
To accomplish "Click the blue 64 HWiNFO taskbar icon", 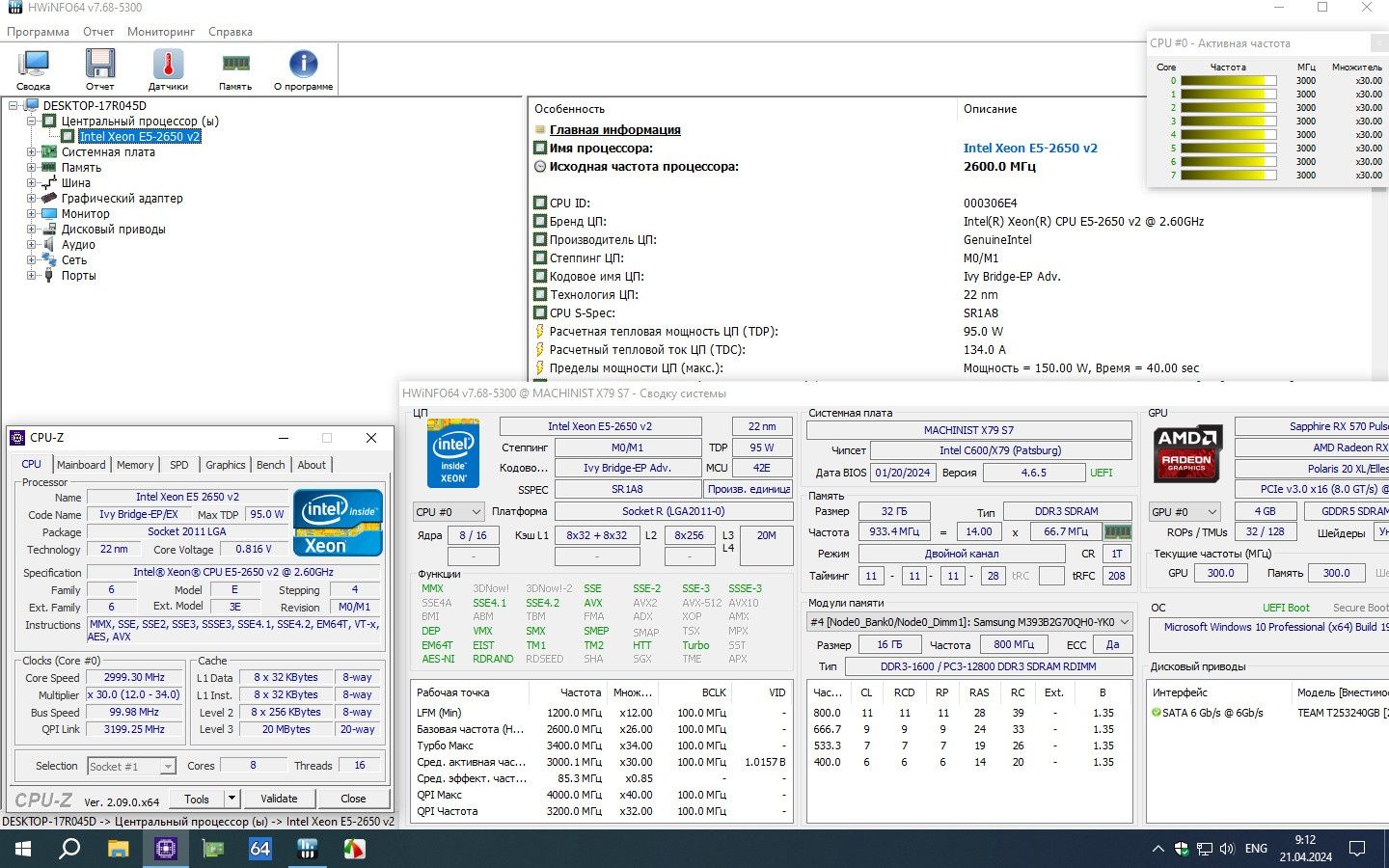I will coord(260,849).
